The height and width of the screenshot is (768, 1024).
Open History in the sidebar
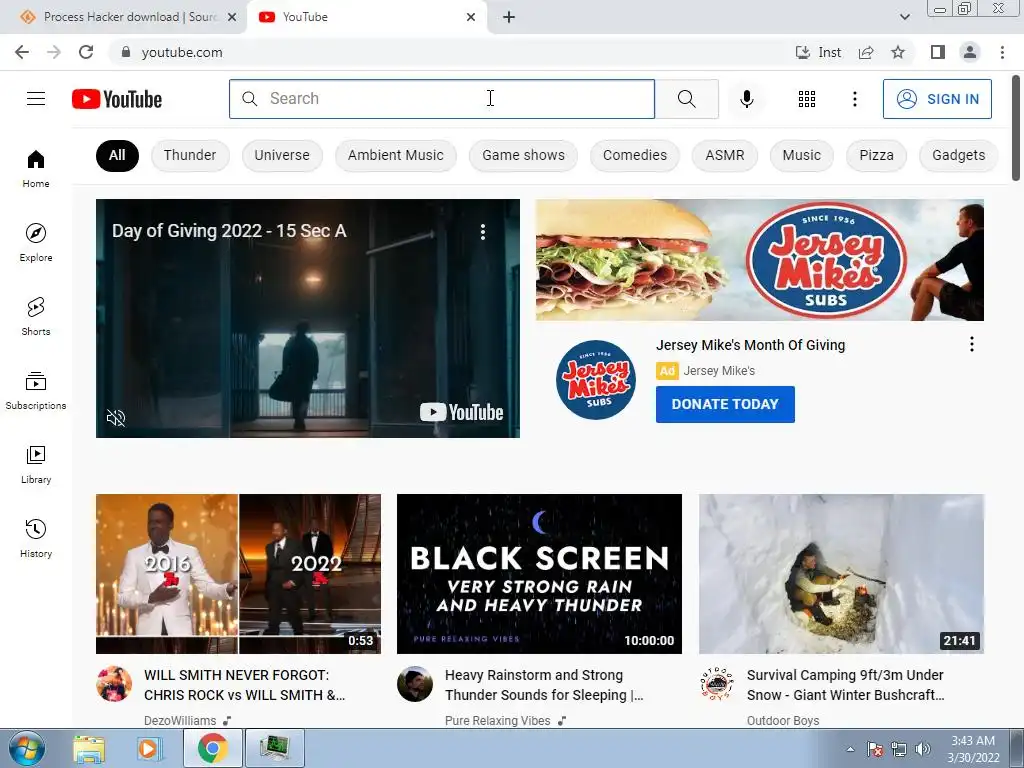(x=36, y=538)
